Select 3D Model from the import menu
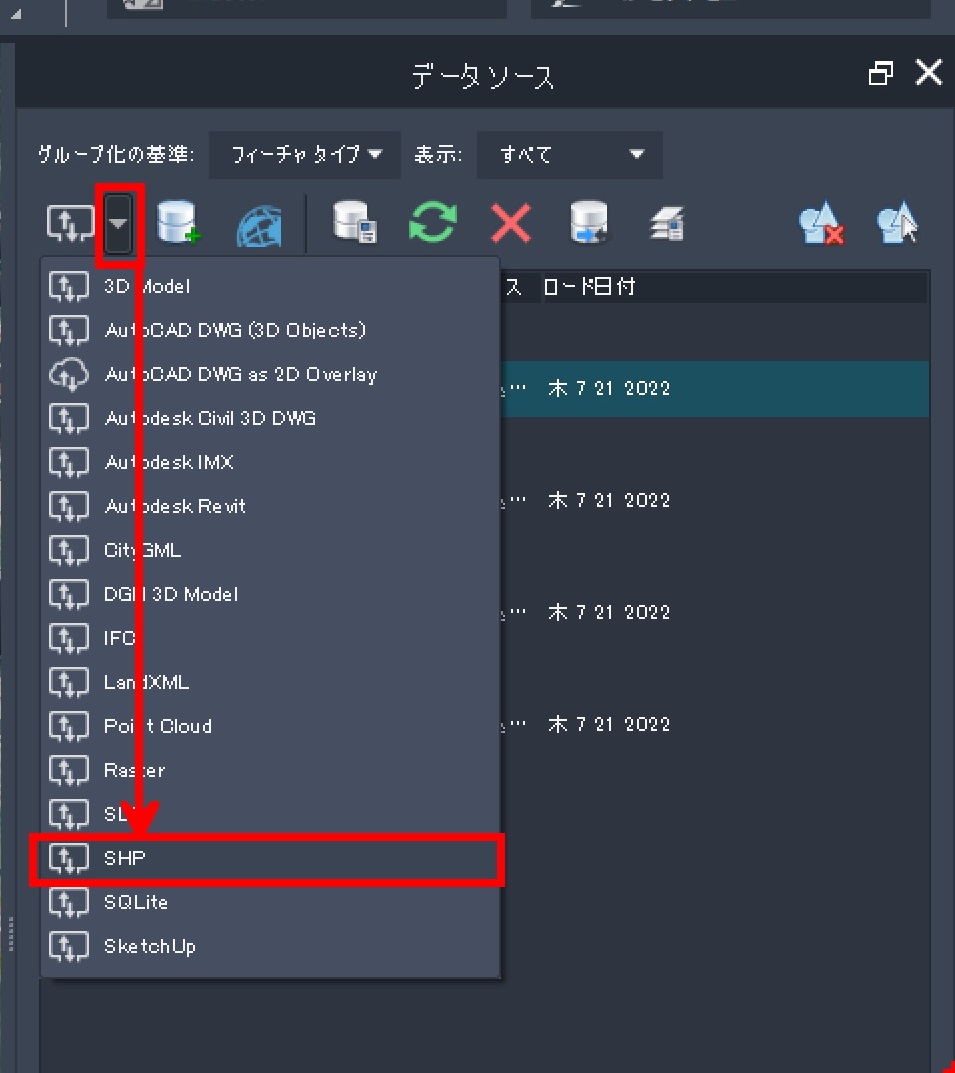 point(271,286)
